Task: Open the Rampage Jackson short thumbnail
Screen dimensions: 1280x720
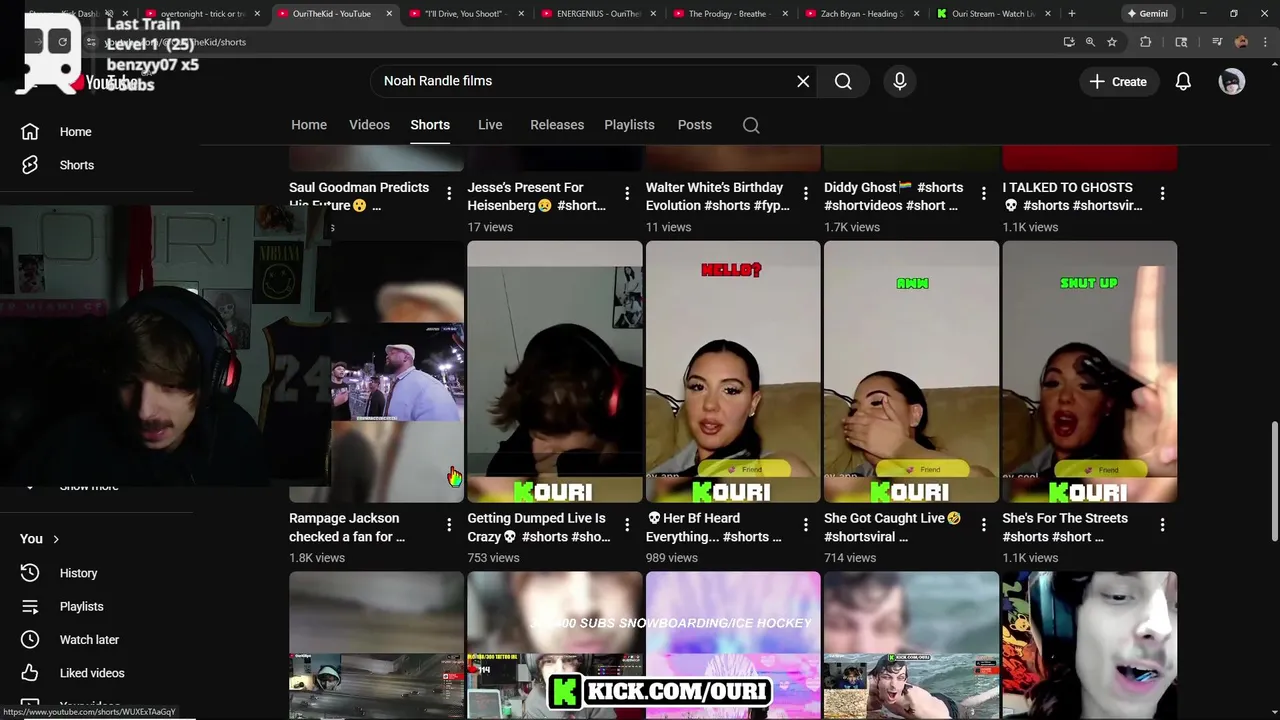Action: pos(397,371)
